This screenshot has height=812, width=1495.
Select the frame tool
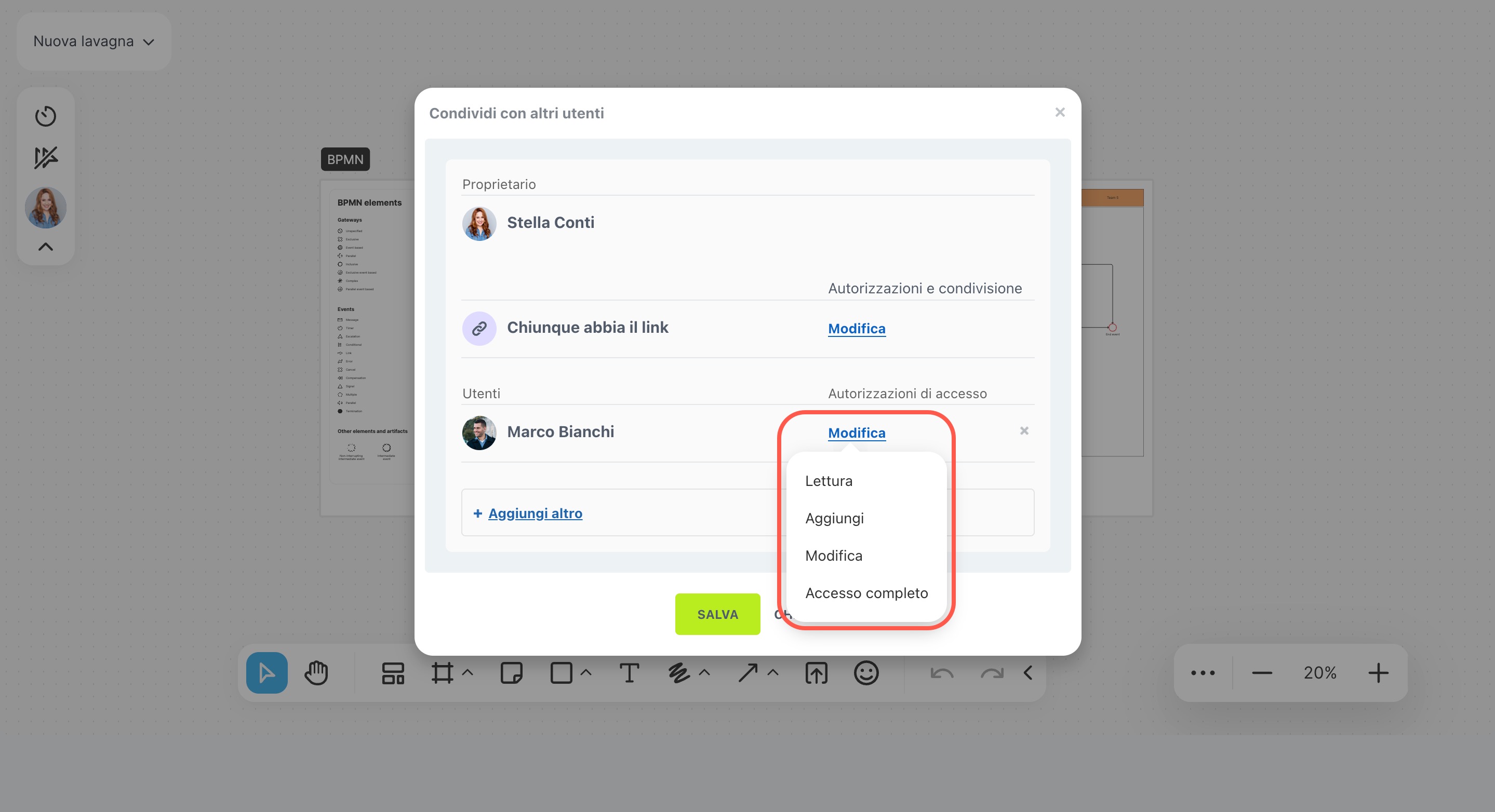[x=442, y=673]
